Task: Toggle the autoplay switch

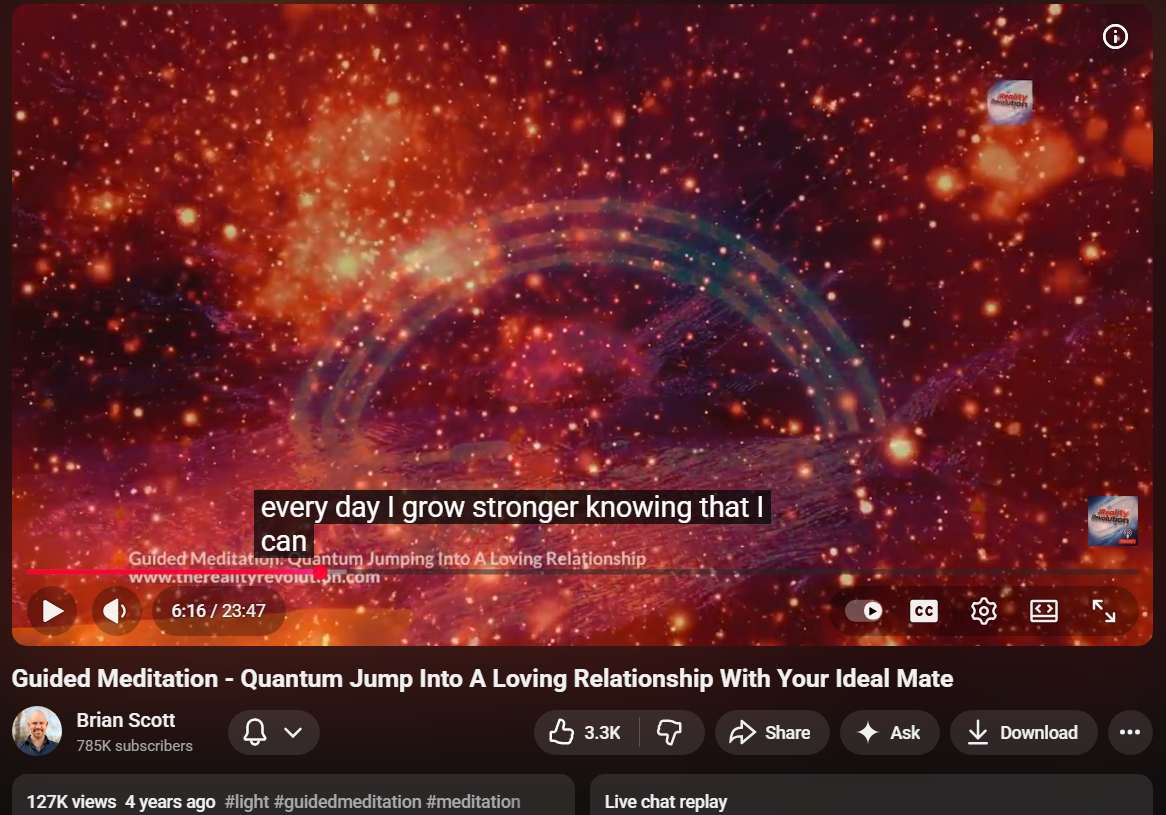Action: [864, 611]
